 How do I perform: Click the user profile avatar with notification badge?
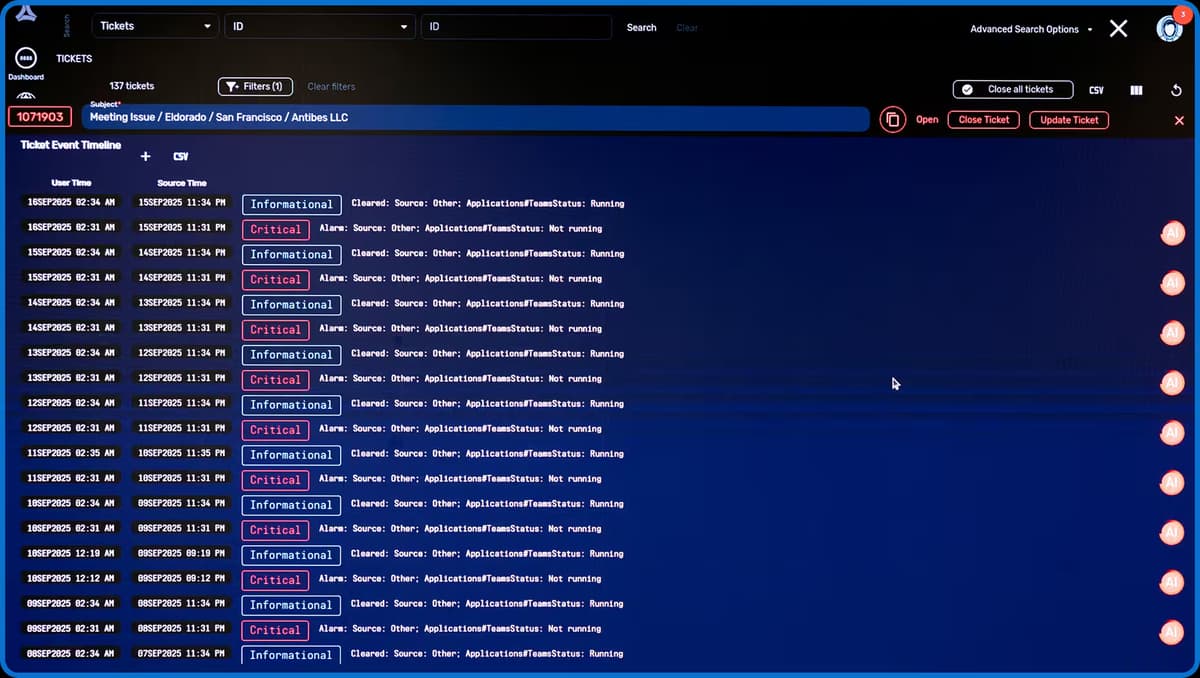pyautogui.click(x=1168, y=28)
